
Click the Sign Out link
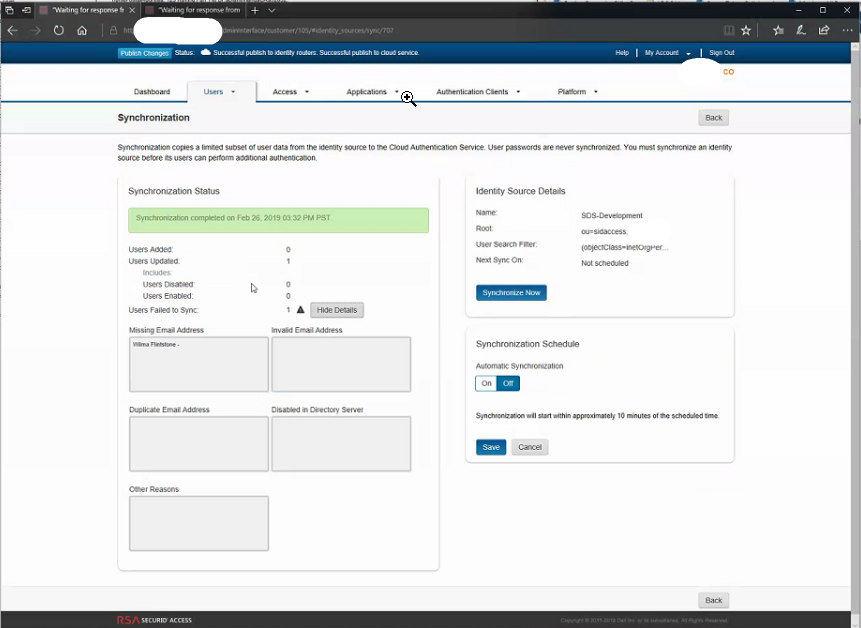pos(721,53)
